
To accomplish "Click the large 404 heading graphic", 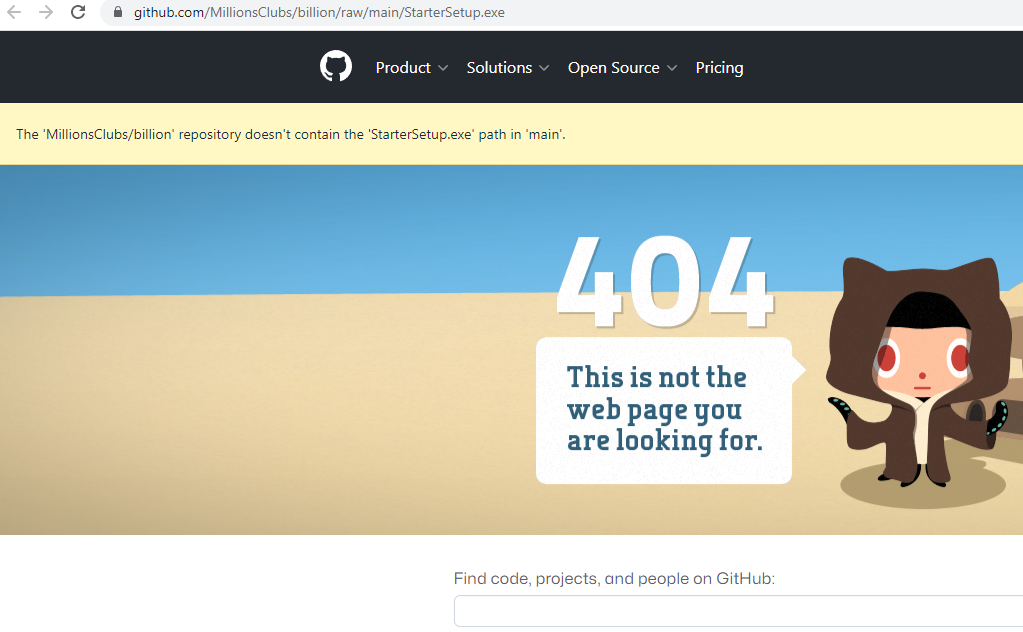I will (x=665, y=282).
